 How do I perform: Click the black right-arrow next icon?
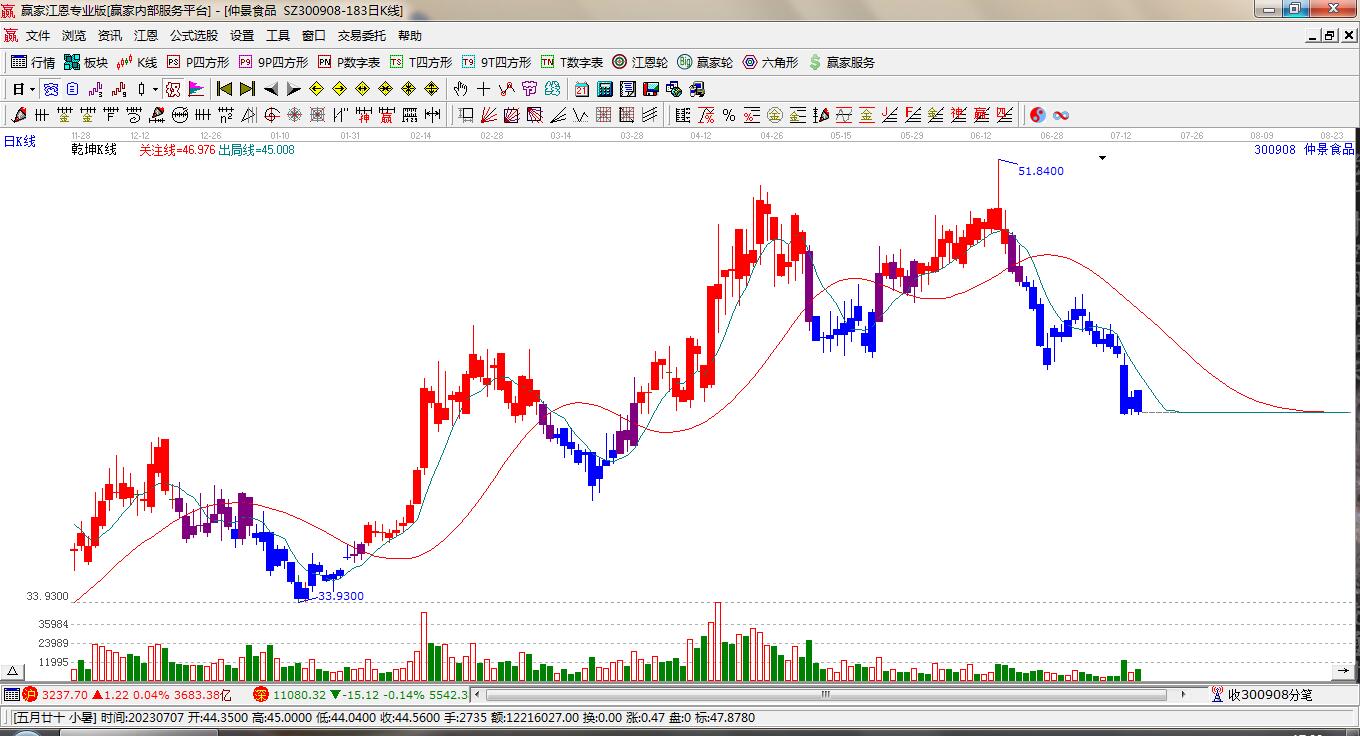click(x=294, y=89)
